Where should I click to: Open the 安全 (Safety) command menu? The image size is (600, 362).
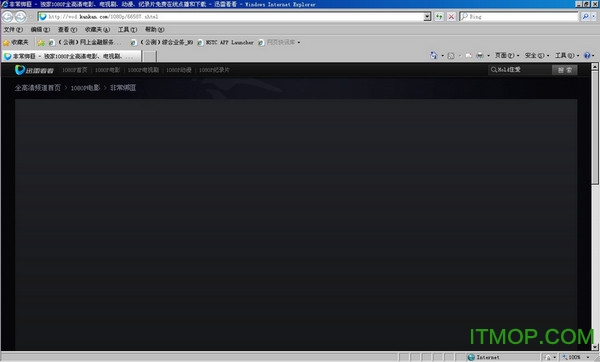pos(536,55)
